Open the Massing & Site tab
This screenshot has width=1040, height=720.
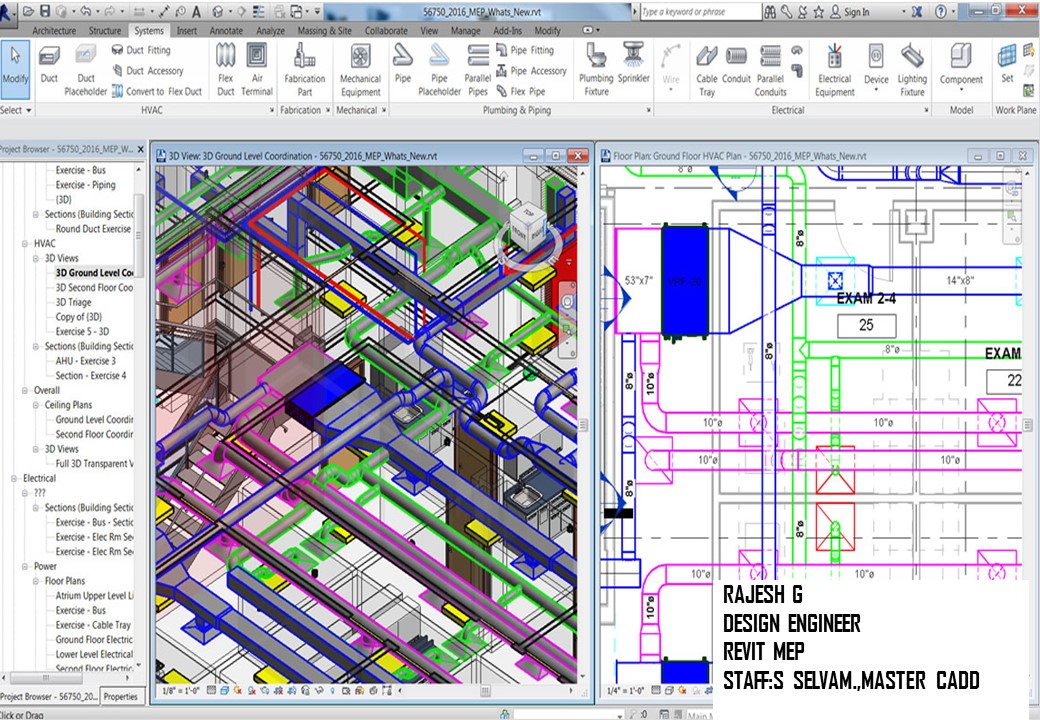[324, 30]
